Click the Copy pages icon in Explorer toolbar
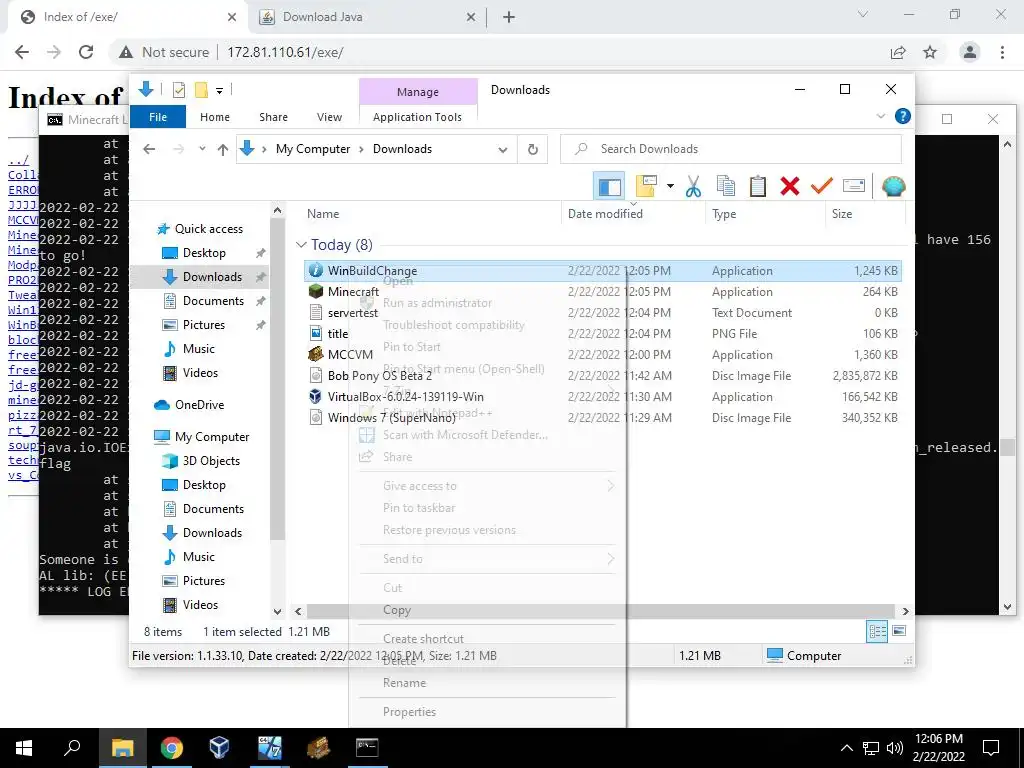The image size is (1024, 768). [726, 187]
